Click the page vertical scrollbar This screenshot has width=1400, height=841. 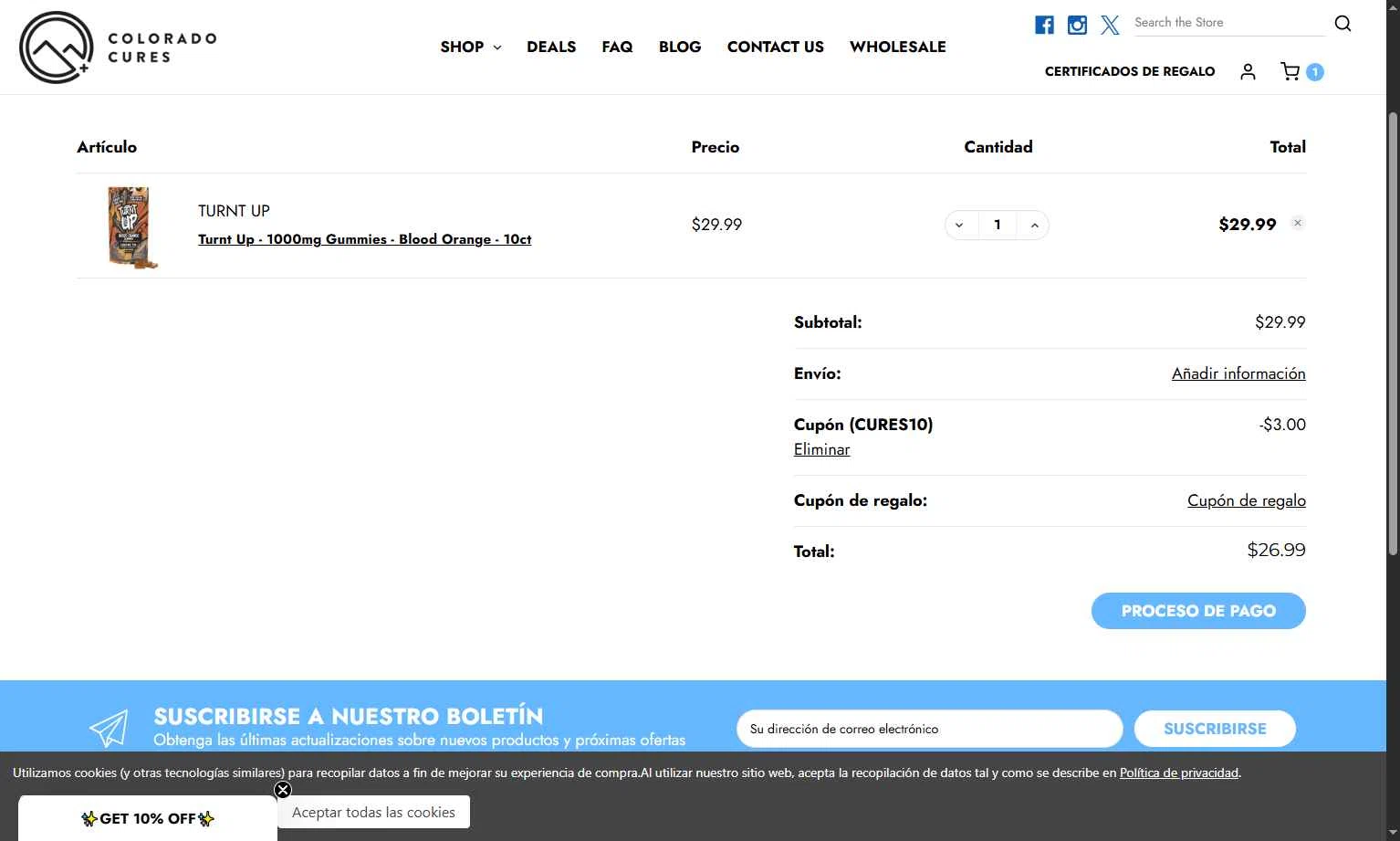[1393, 333]
